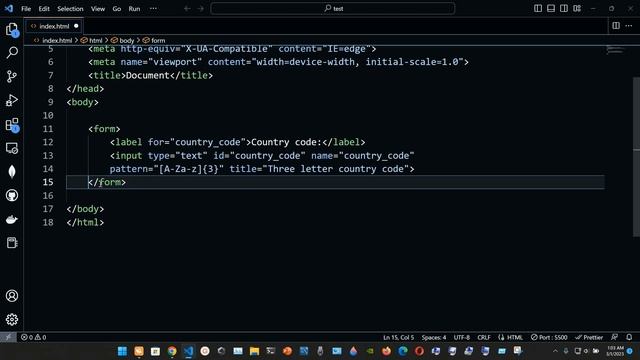The image size is (640, 360).
Task: Click the feedback icon in status bar
Action: pyautogui.click(x=614, y=337)
